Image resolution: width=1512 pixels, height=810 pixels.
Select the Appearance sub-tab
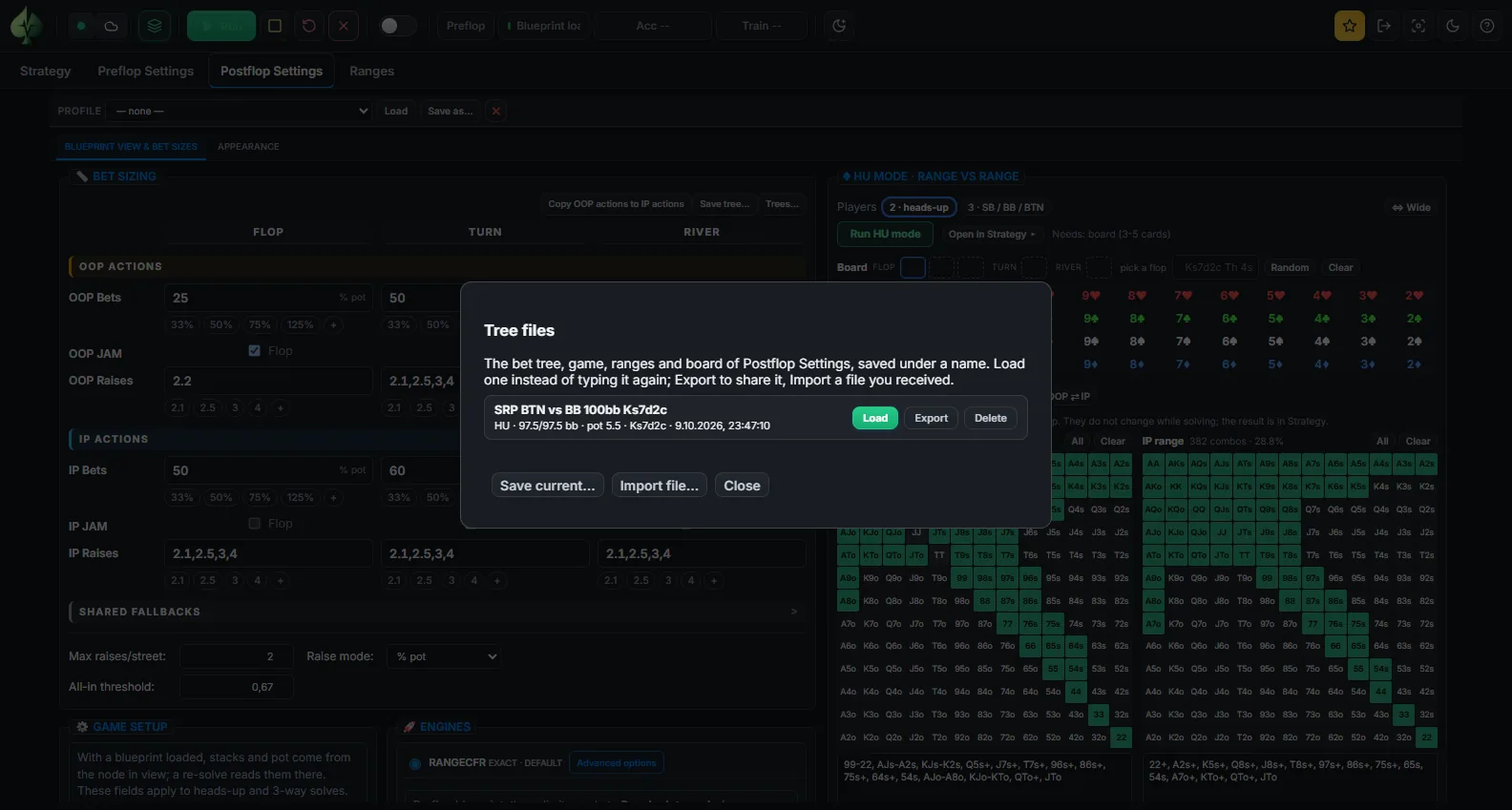pos(248,147)
